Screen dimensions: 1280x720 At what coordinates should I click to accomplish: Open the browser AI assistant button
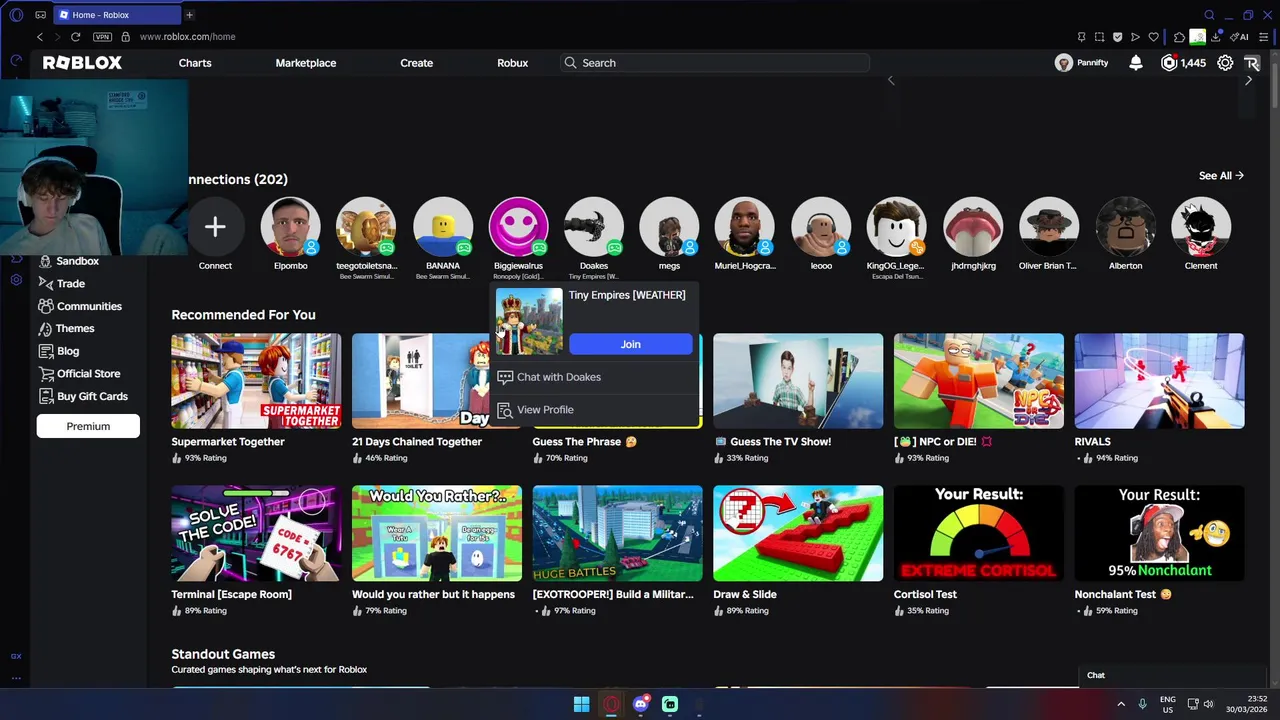click(1241, 37)
